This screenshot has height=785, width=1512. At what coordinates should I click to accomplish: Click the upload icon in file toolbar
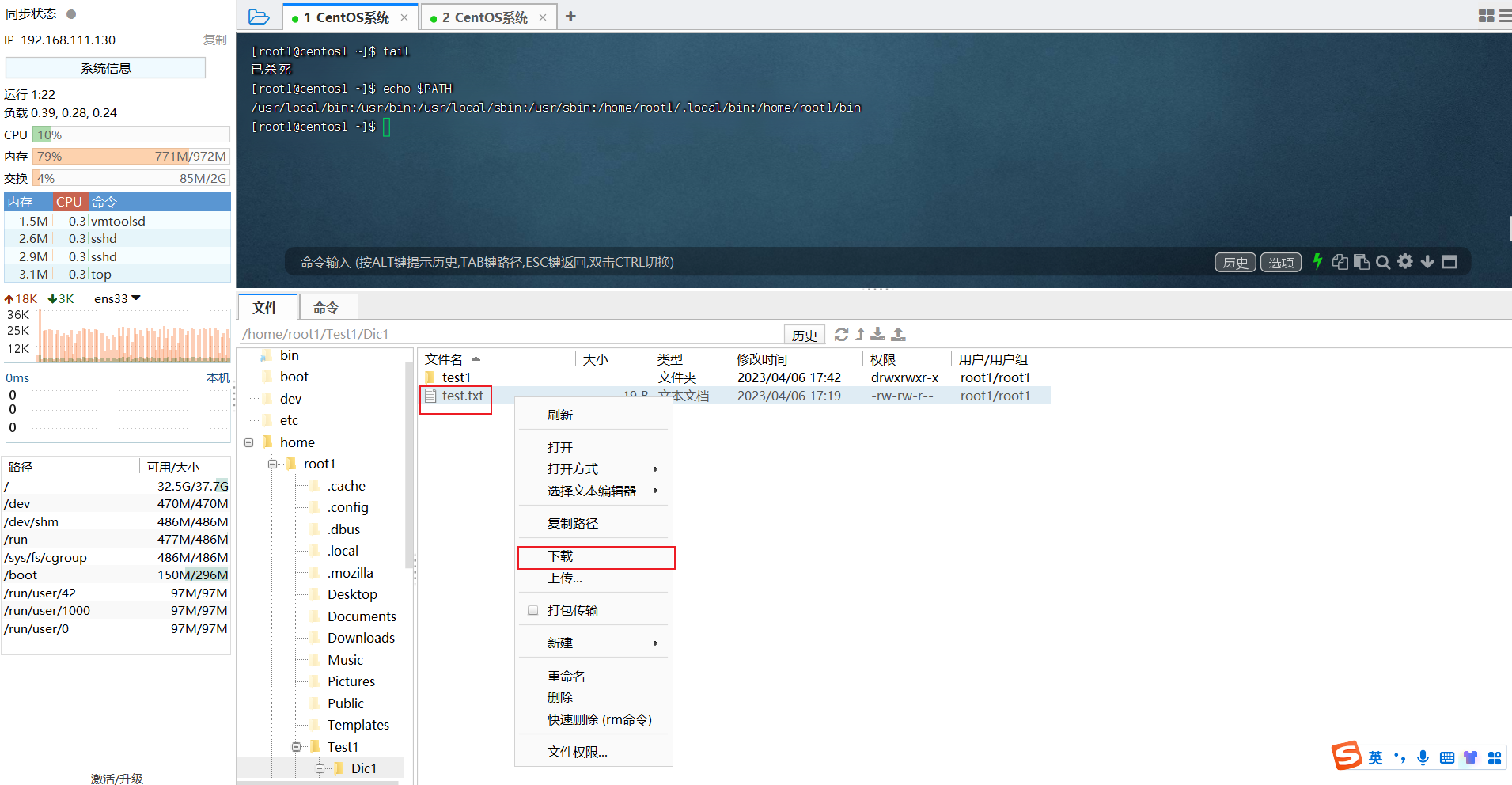coord(899,335)
